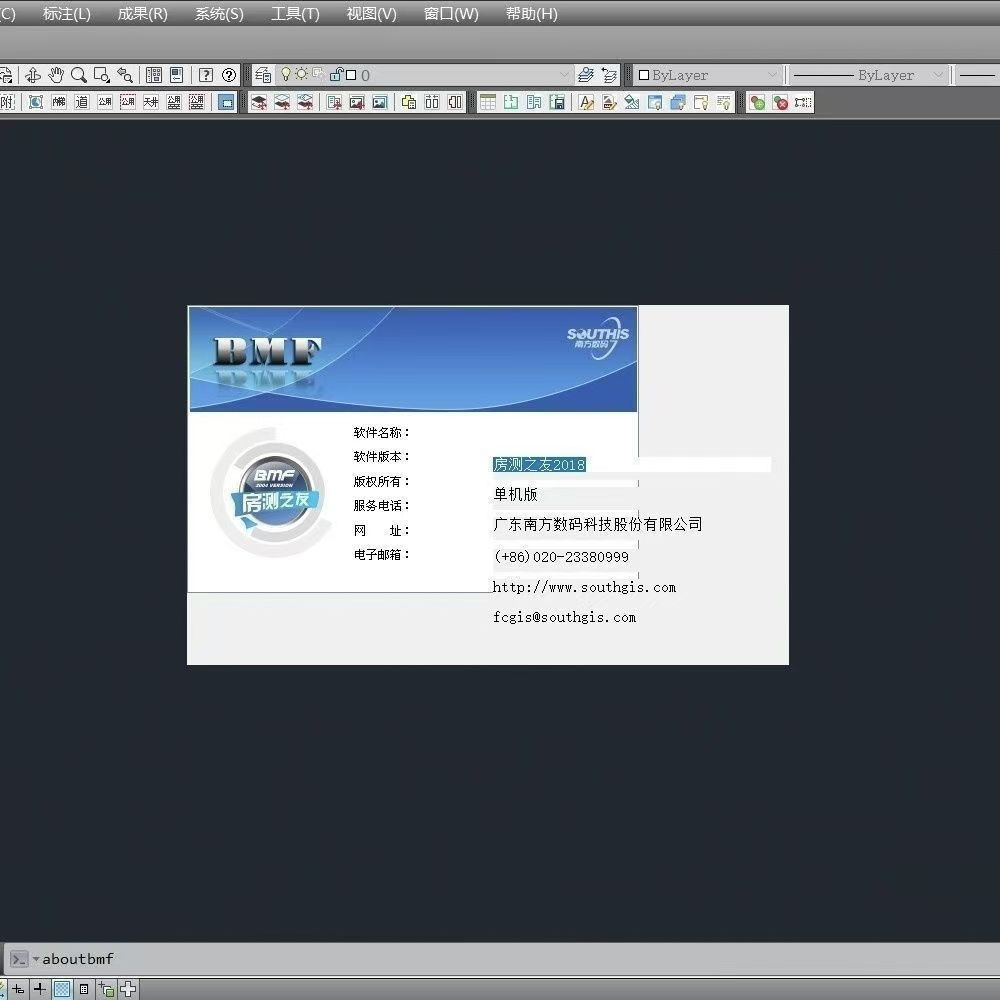Click the (+86)020-23380999 phone number

(561, 557)
